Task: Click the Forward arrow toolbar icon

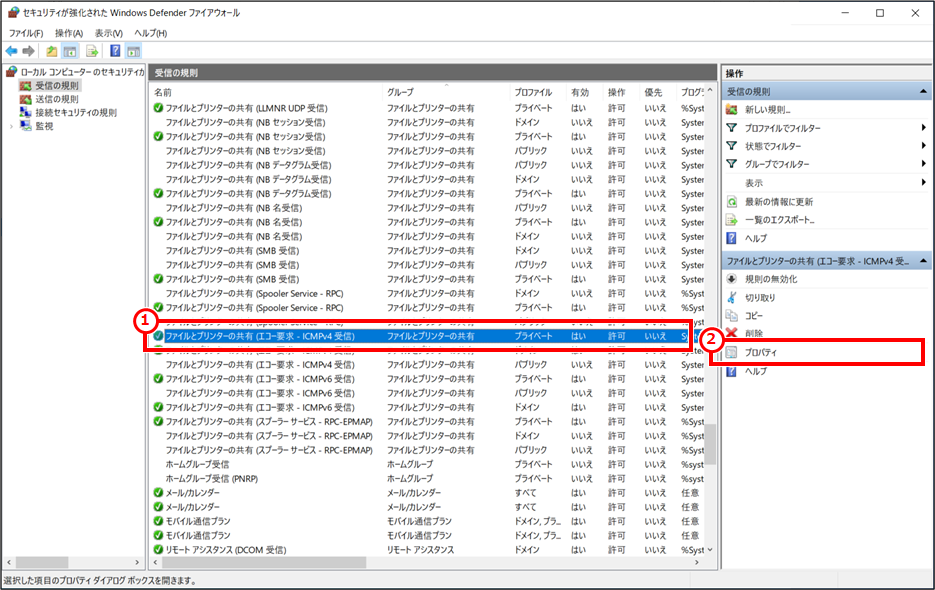Action: [x=29, y=51]
